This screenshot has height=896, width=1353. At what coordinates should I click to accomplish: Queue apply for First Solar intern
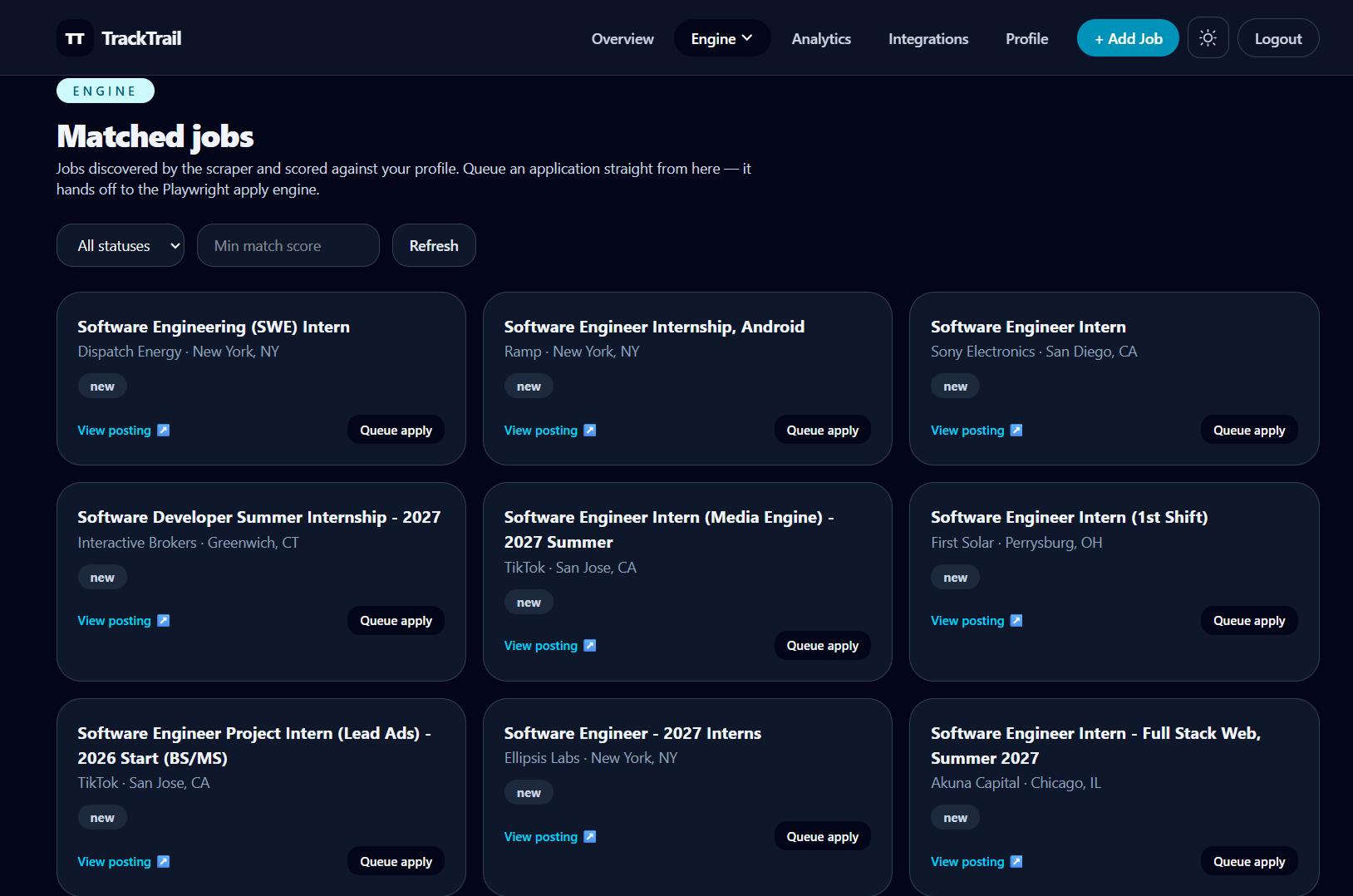click(1249, 621)
